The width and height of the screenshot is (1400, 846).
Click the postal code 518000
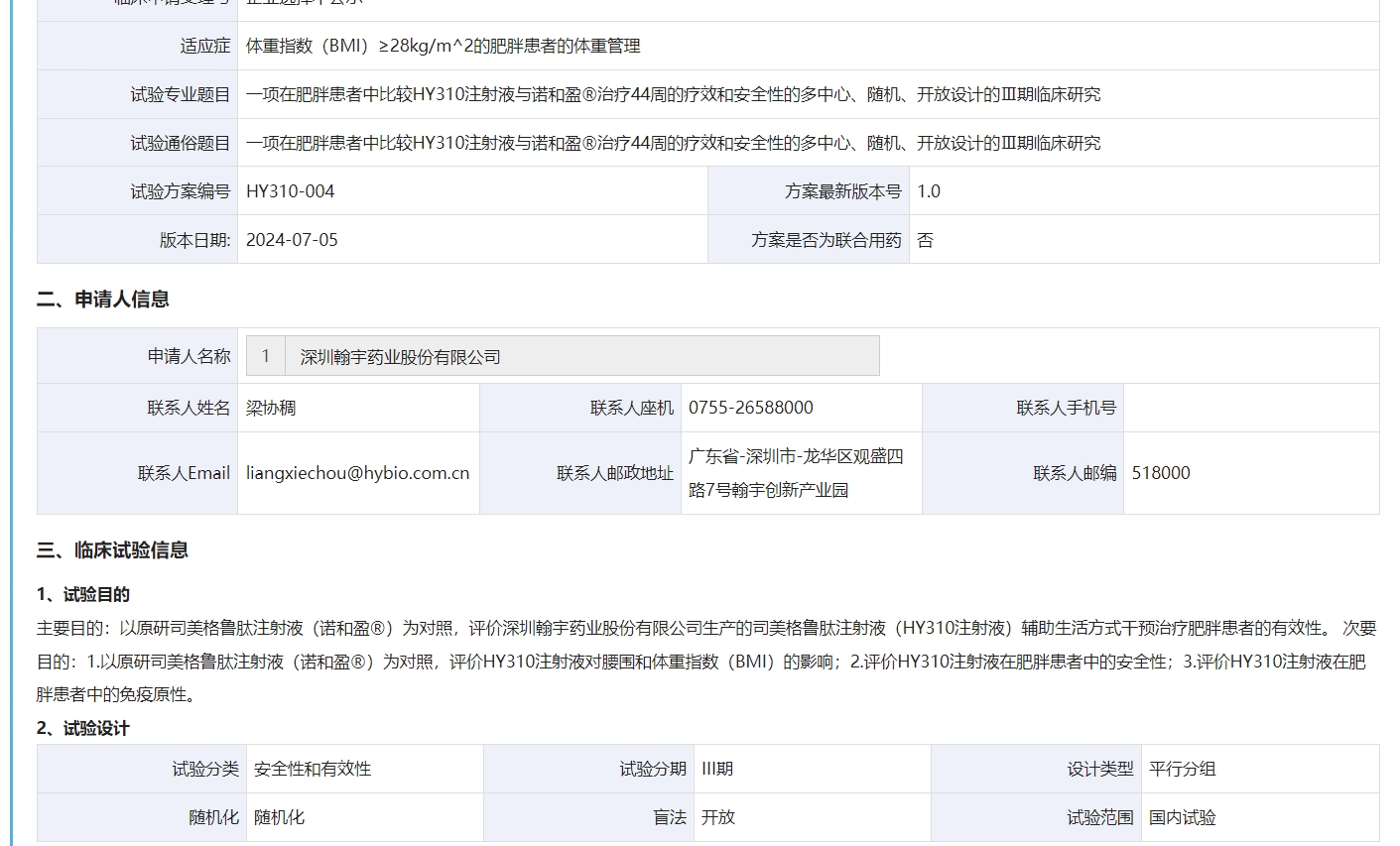pyautogui.click(x=1160, y=473)
